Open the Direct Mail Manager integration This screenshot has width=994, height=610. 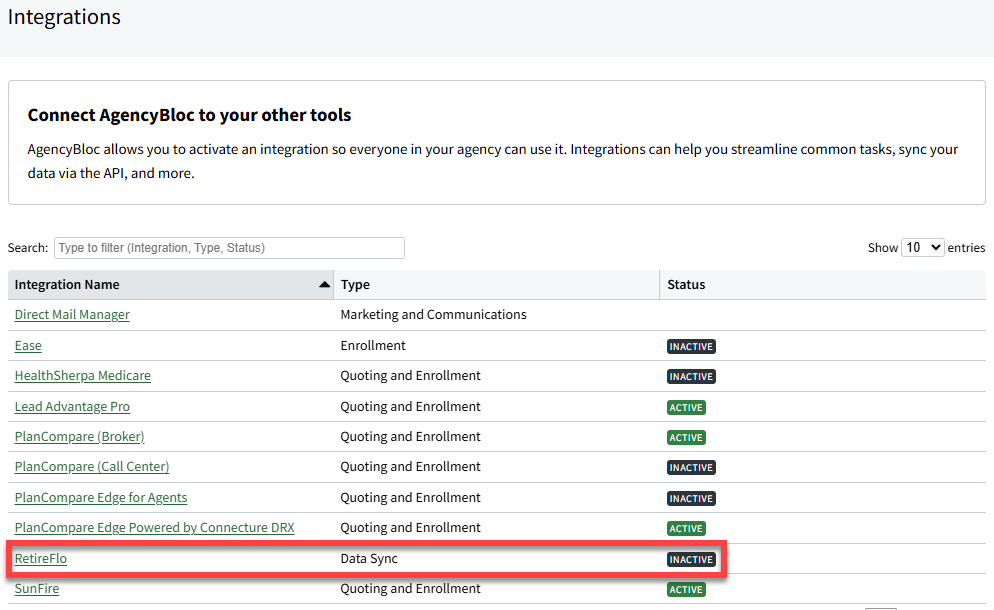(x=72, y=315)
